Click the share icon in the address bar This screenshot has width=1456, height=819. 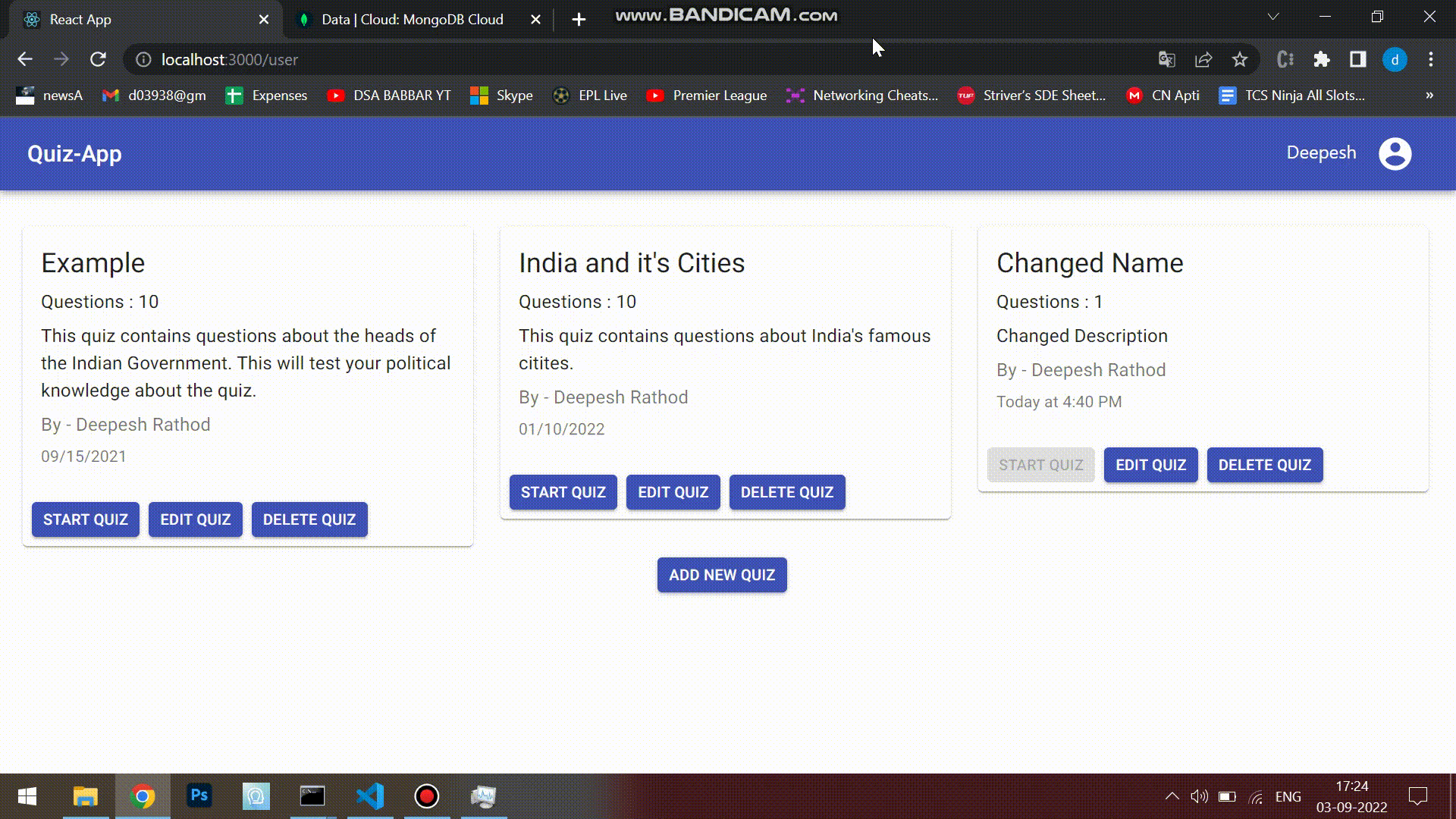click(x=1203, y=59)
